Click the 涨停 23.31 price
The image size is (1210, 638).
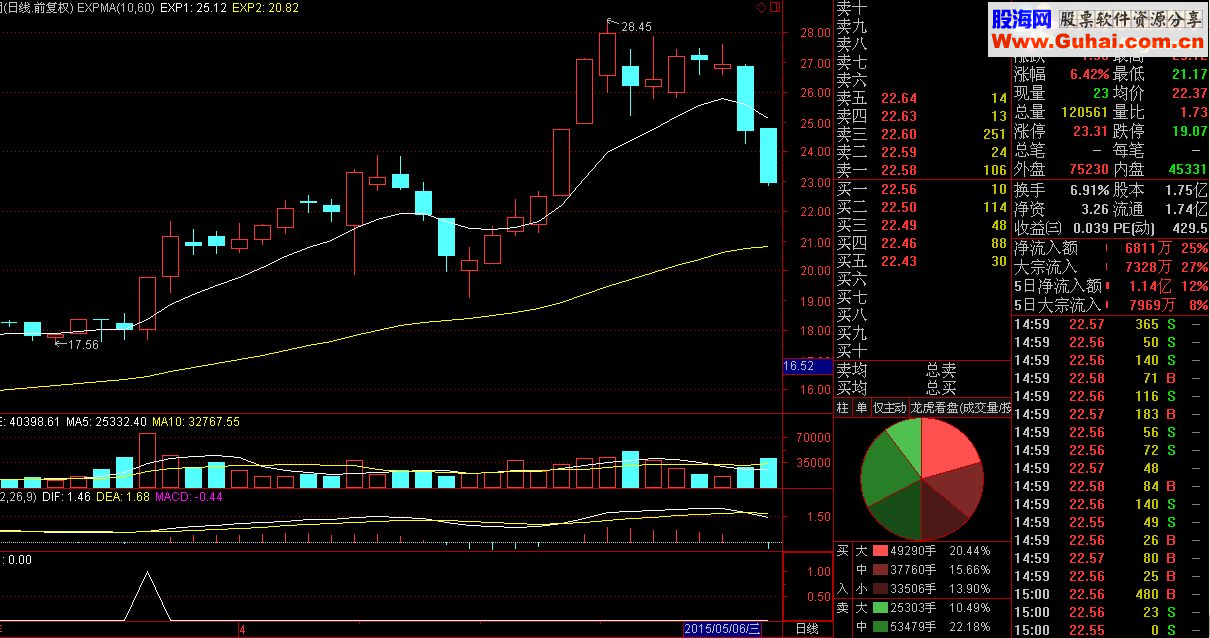pyautogui.click(x=1090, y=131)
